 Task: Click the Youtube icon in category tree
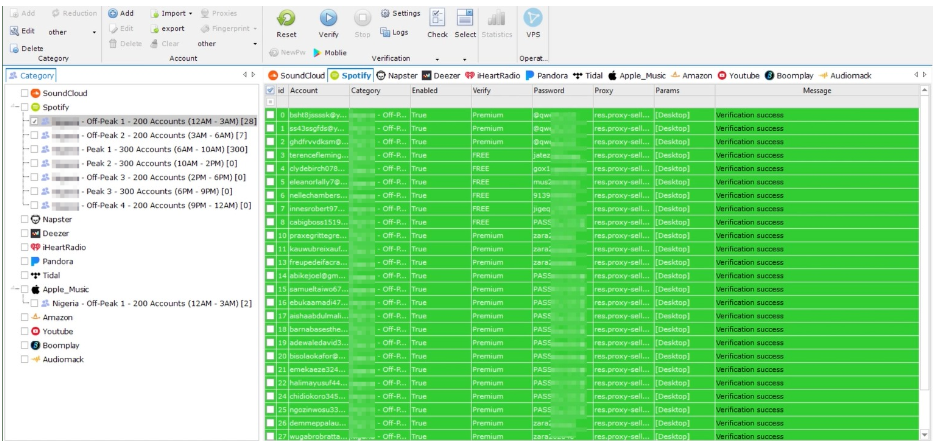coord(35,331)
